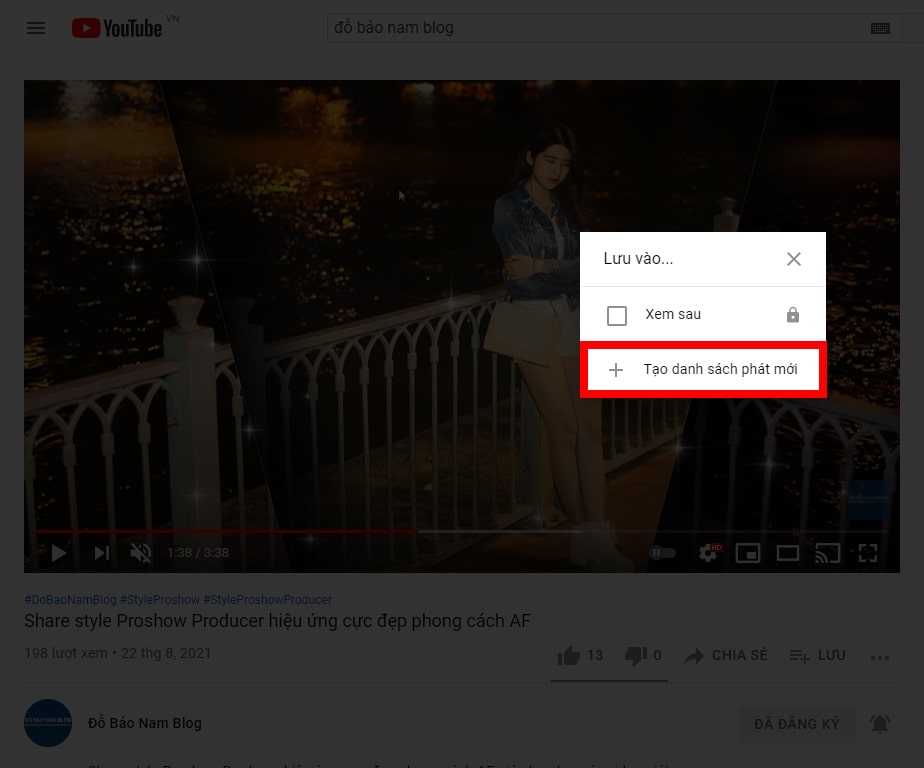924x768 pixels.
Task: Switch to theater mode
Action: pyautogui.click(x=788, y=553)
